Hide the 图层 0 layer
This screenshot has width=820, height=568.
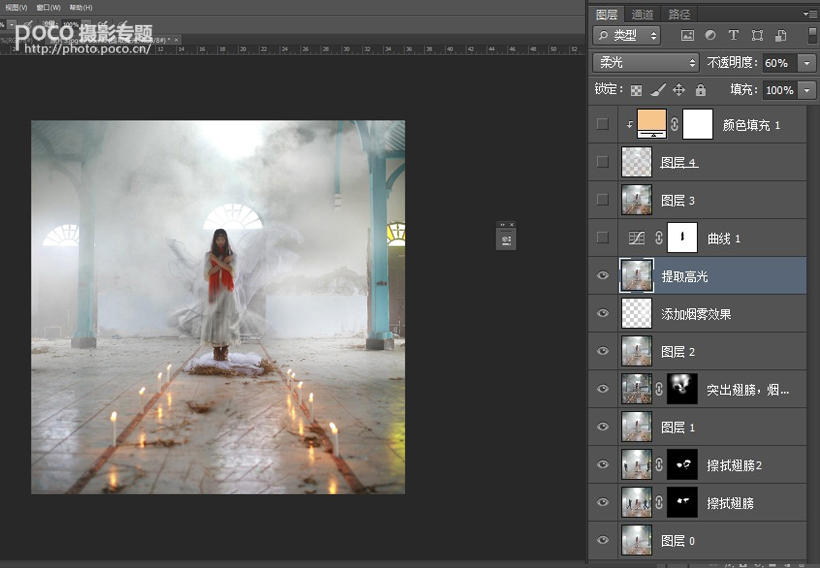[x=602, y=540]
